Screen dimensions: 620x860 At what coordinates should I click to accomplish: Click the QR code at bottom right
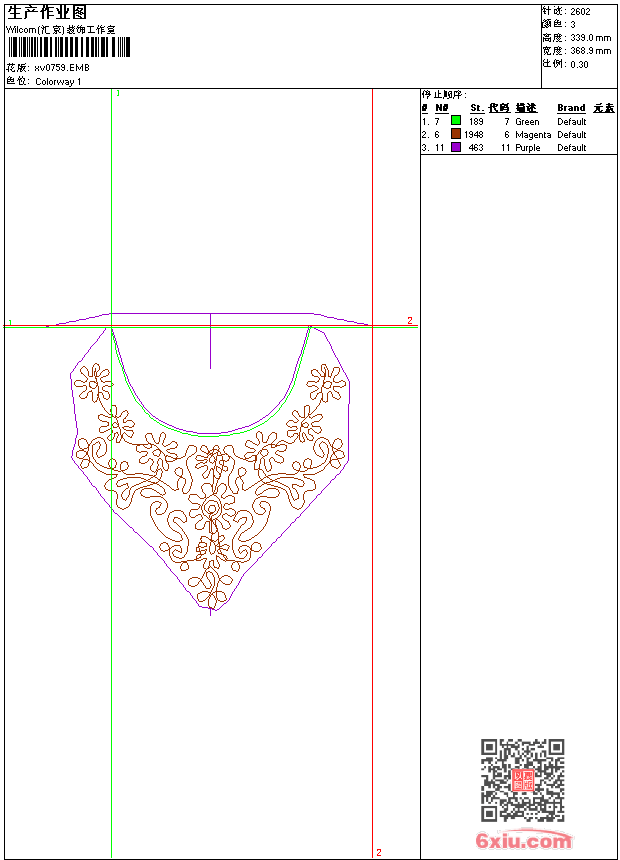(523, 779)
